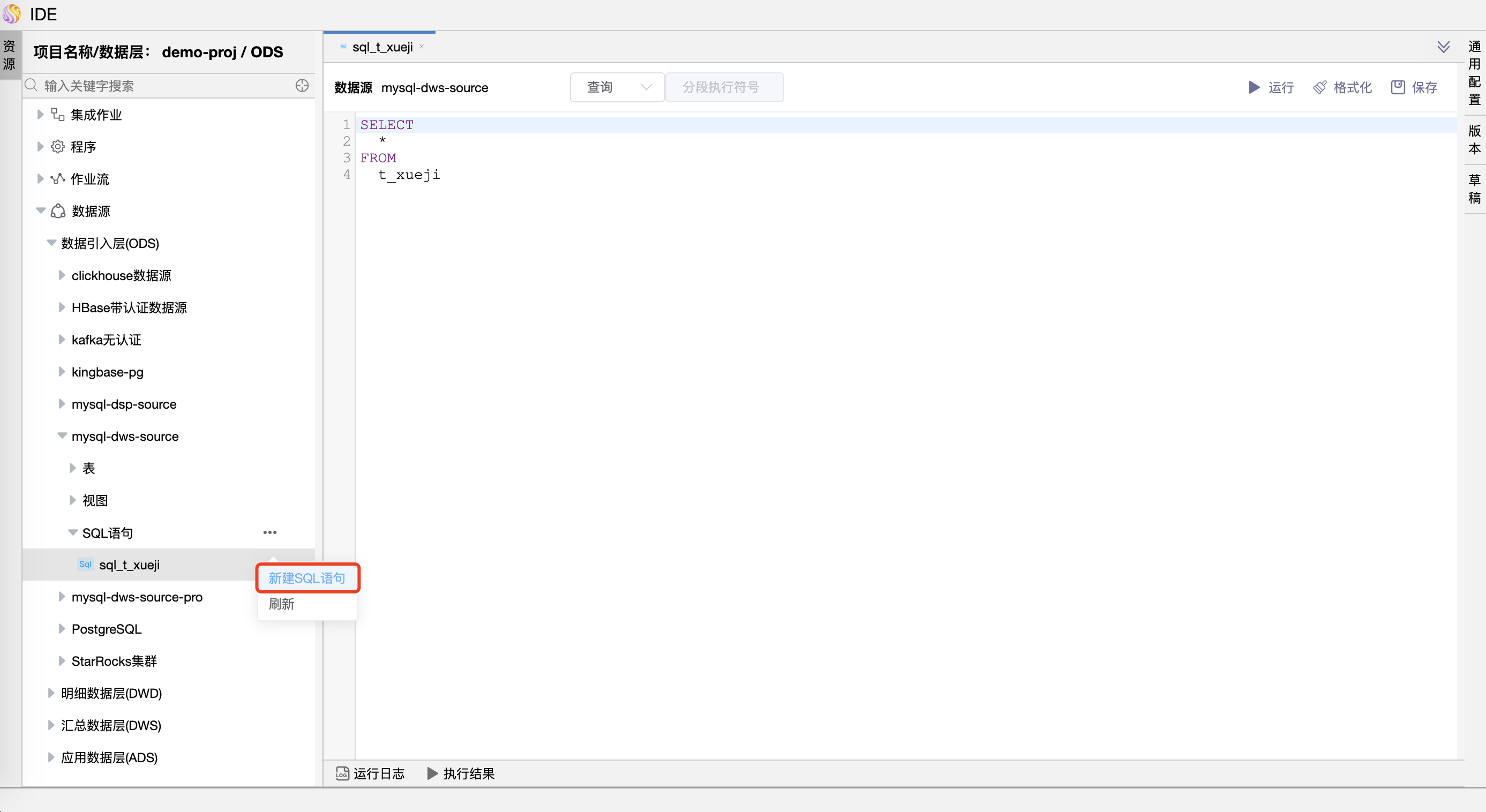Collapse editor using double-chevron icon top right
The image size is (1486, 812).
point(1444,47)
